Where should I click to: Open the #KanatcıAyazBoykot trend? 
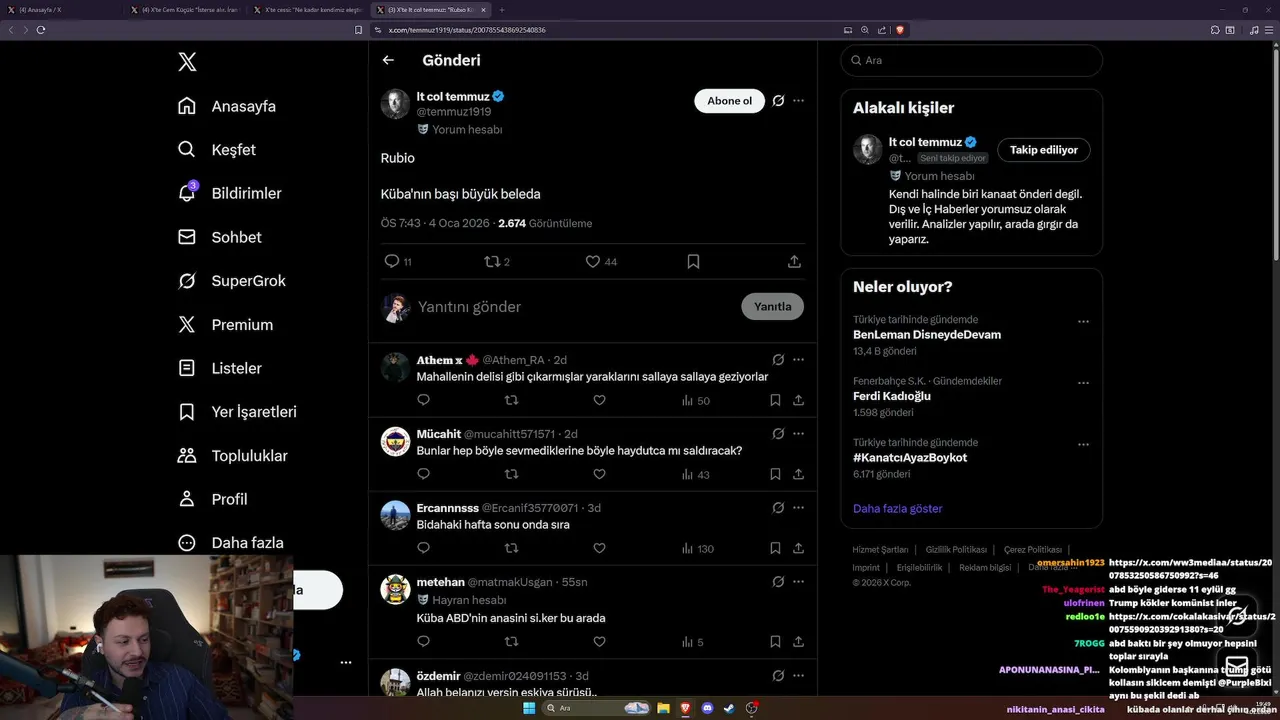[x=910, y=457]
